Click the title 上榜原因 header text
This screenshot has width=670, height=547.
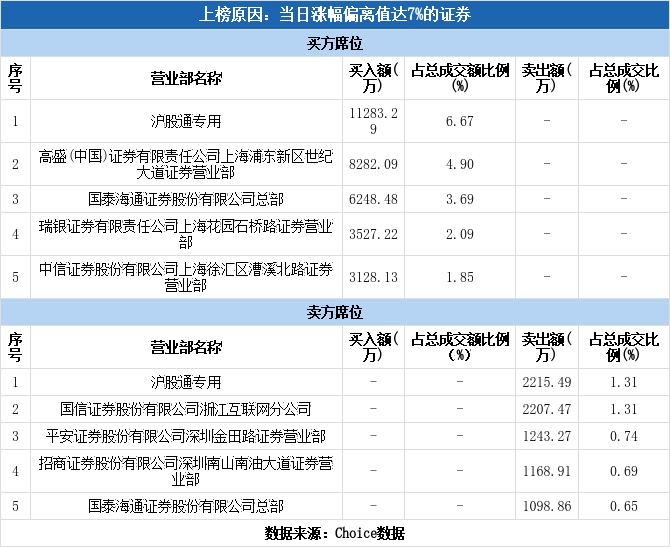pos(335,15)
